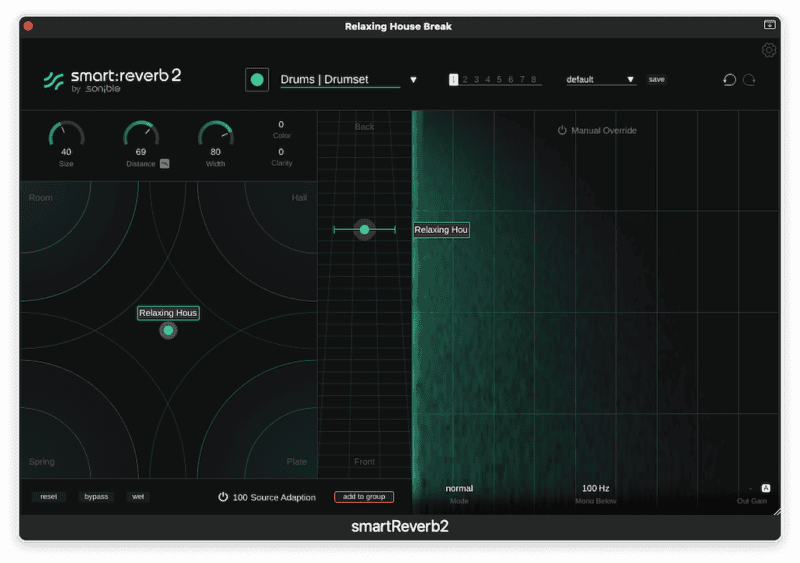Click the top-right window dock icon
This screenshot has width=800, height=563.
[769, 25]
